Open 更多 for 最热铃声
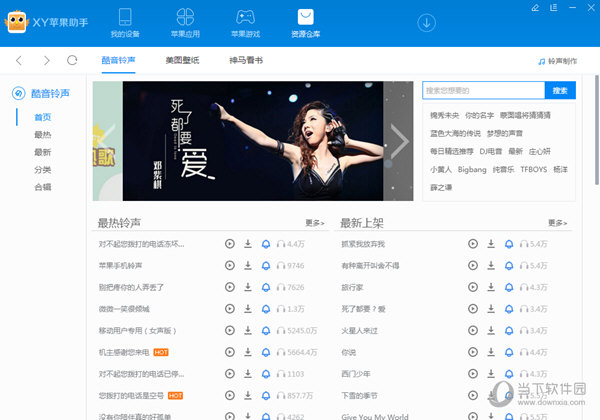Viewport: 600px width, 420px height. click(315, 223)
